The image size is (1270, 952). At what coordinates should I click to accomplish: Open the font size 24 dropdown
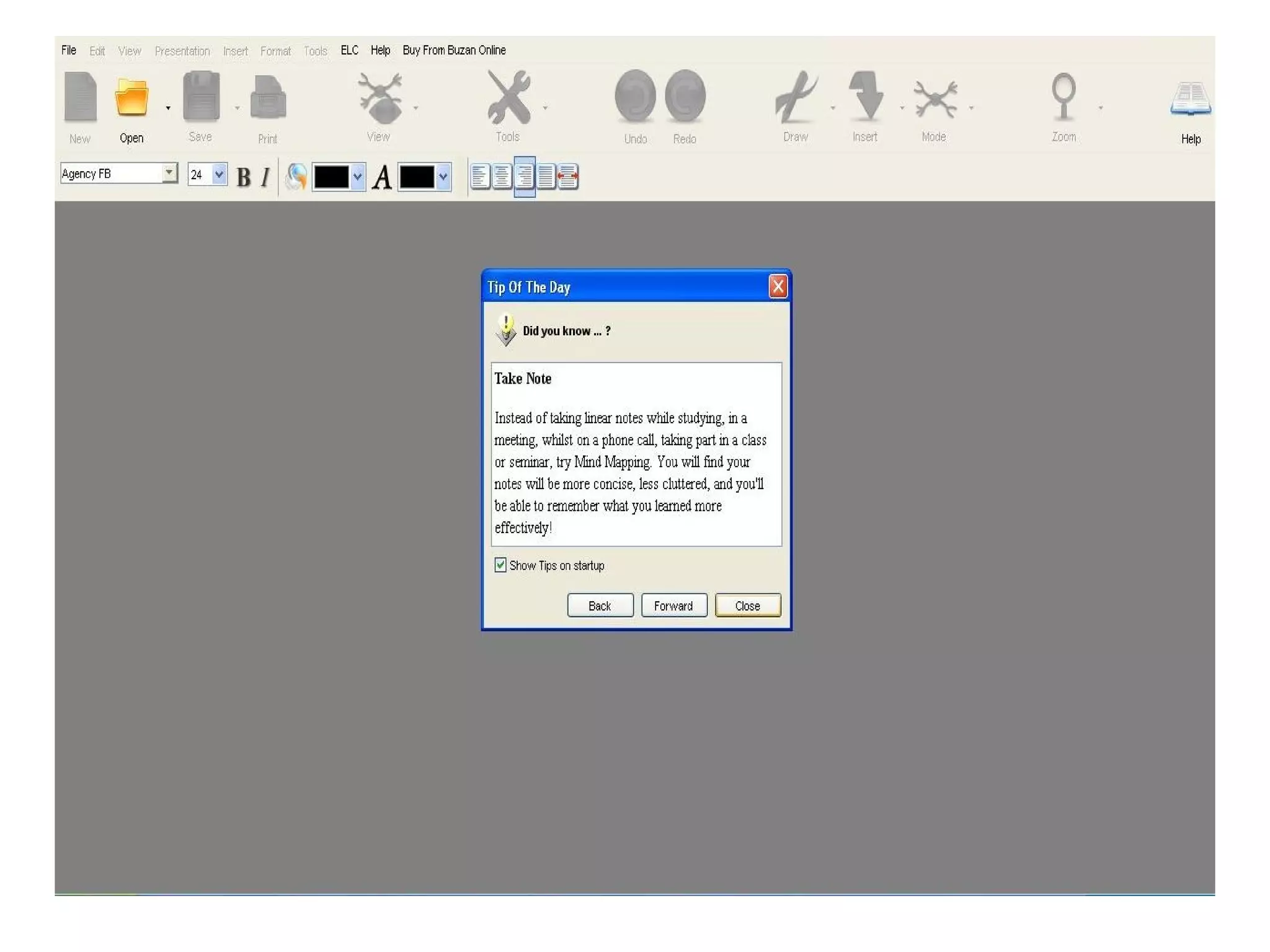coord(219,175)
